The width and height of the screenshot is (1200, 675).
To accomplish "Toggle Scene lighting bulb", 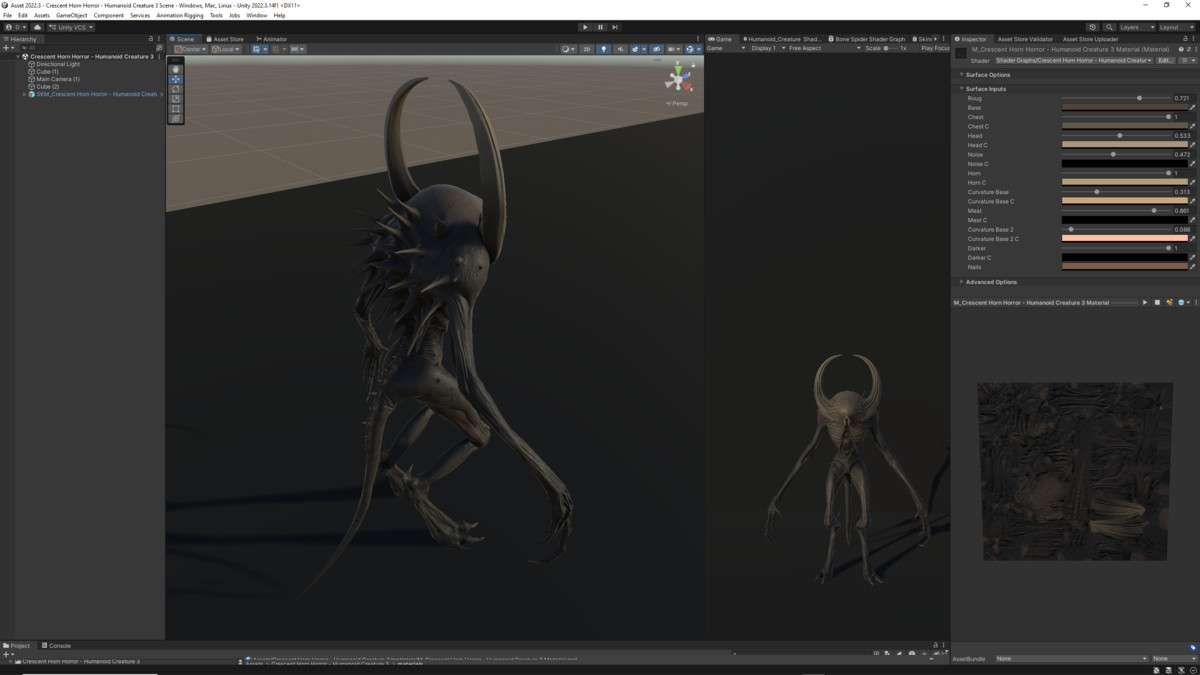I will coord(603,48).
